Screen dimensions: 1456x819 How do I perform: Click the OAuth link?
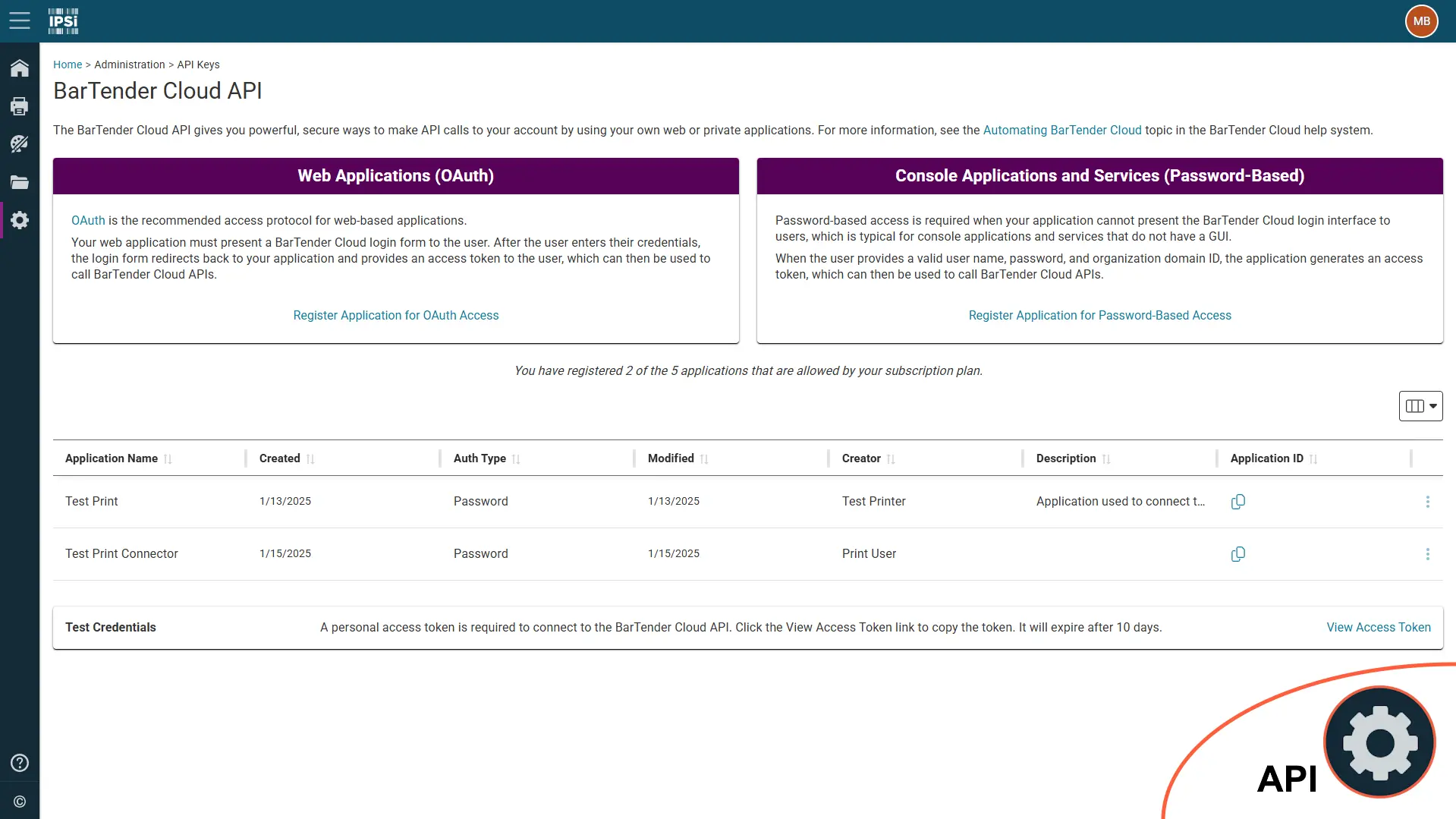click(88, 220)
